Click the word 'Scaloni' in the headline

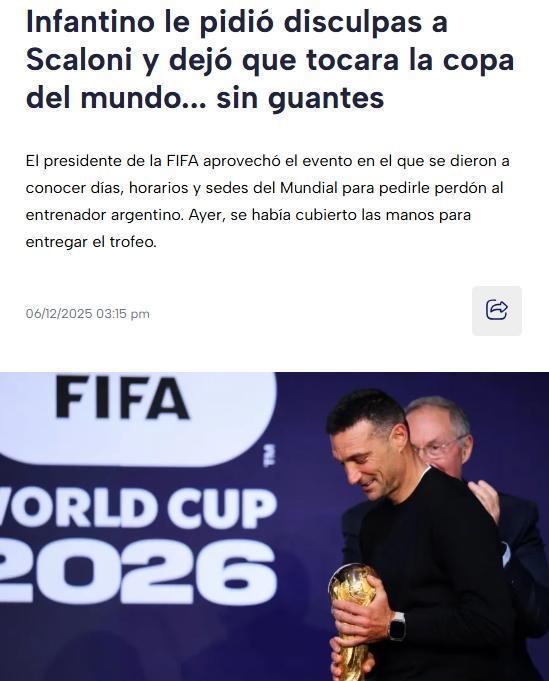click(x=79, y=60)
